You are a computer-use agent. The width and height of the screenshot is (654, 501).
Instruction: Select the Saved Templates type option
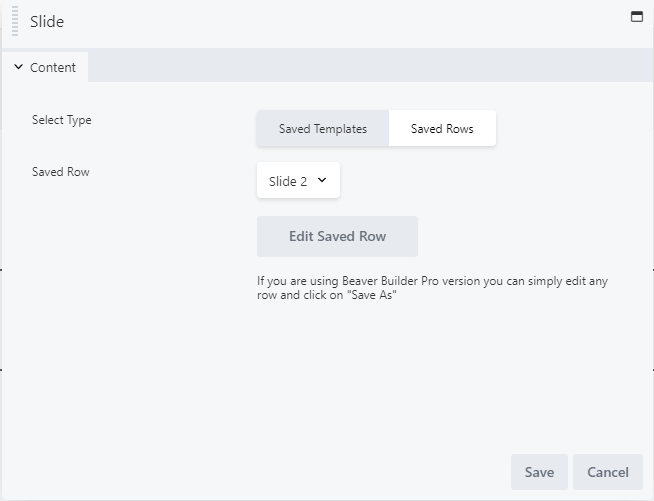point(323,128)
